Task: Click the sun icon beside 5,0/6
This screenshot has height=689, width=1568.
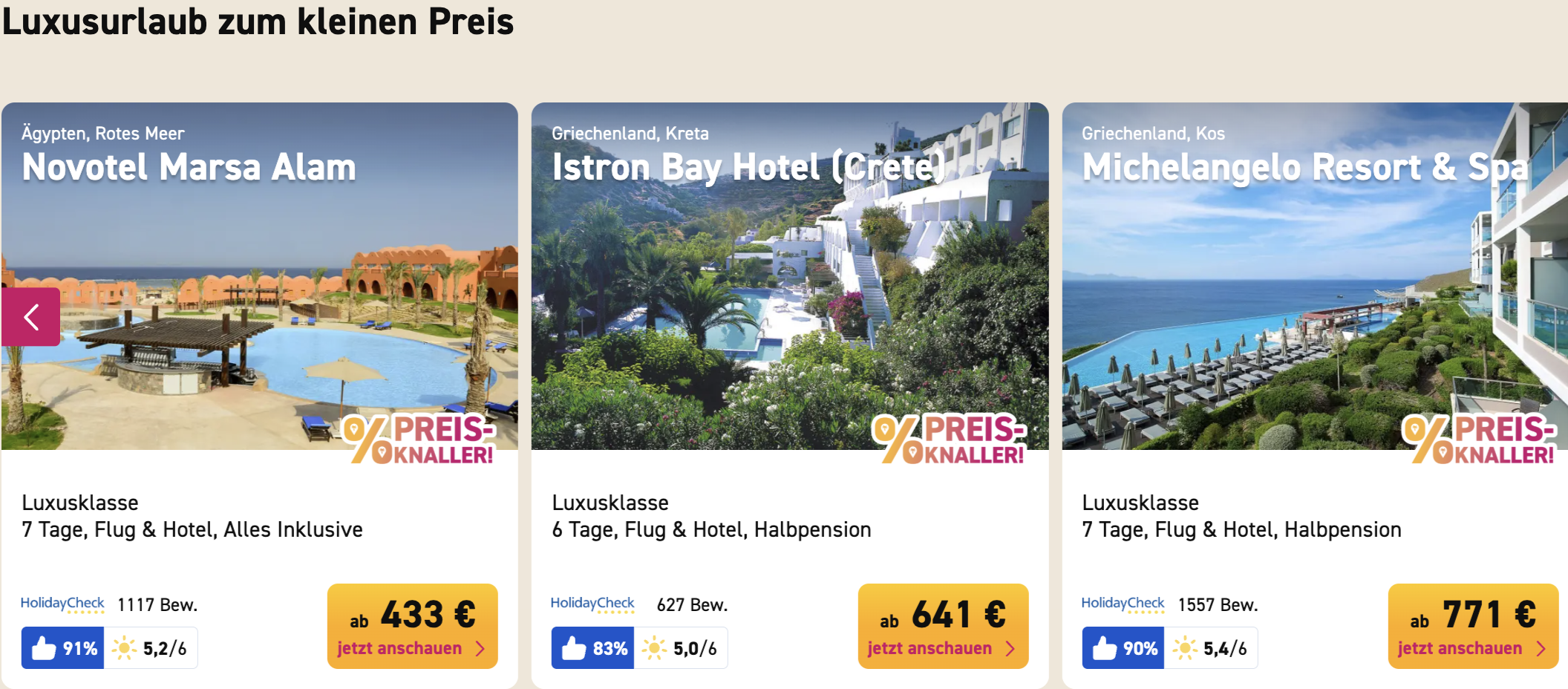Action: pyautogui.click(x=654, y=648)
